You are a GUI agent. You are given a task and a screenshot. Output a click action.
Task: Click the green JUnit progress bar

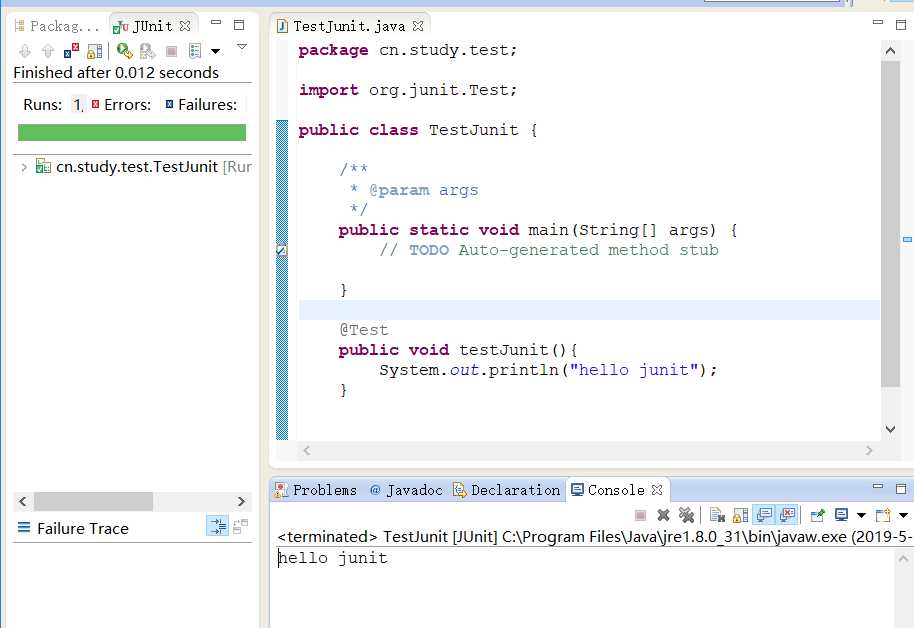[132, 132]
